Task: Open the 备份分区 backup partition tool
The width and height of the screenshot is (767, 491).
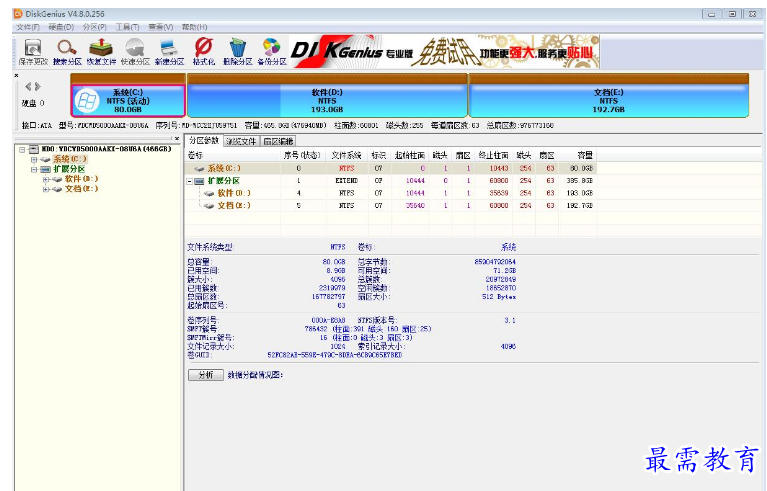Action: tap(271, 52)
